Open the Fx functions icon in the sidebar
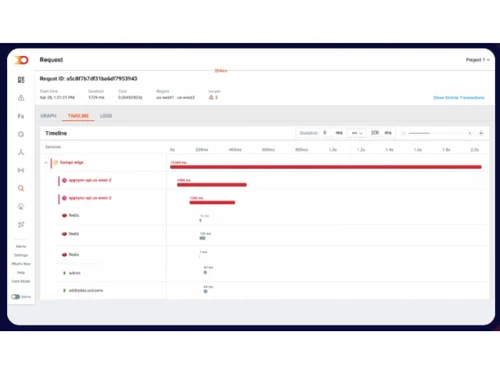The image size is (500, 375). (x=21, y=116)
